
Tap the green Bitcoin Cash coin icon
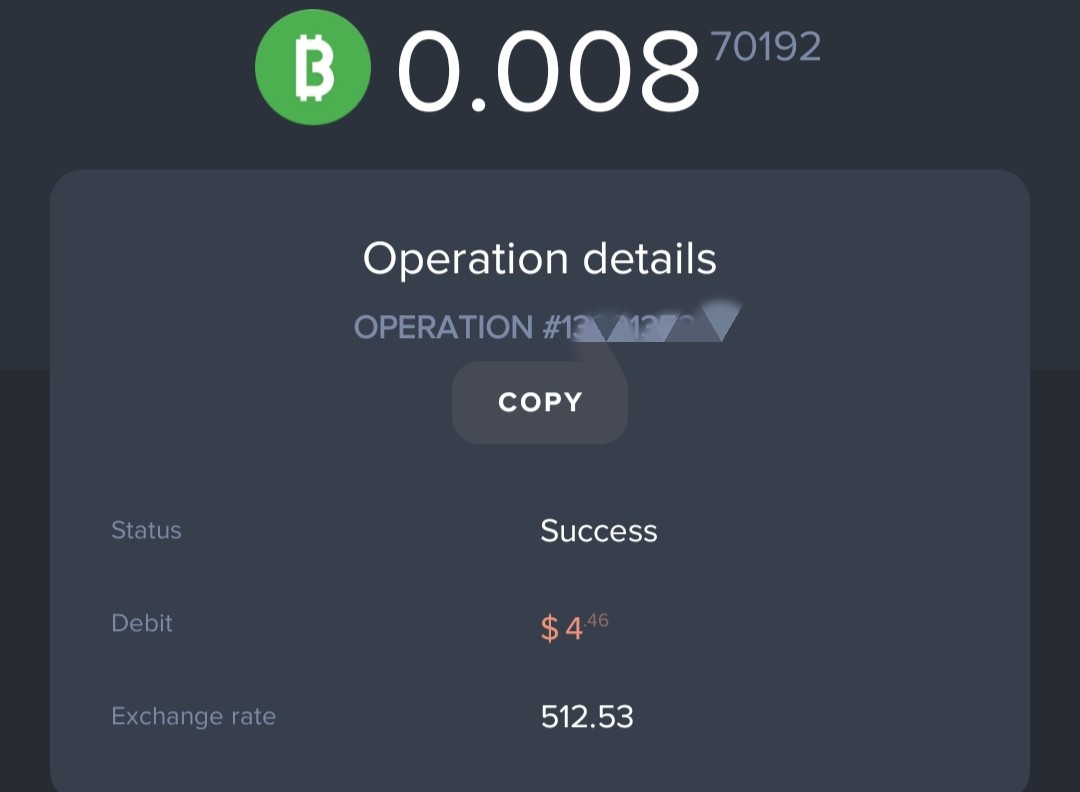(x=313, y=67)
